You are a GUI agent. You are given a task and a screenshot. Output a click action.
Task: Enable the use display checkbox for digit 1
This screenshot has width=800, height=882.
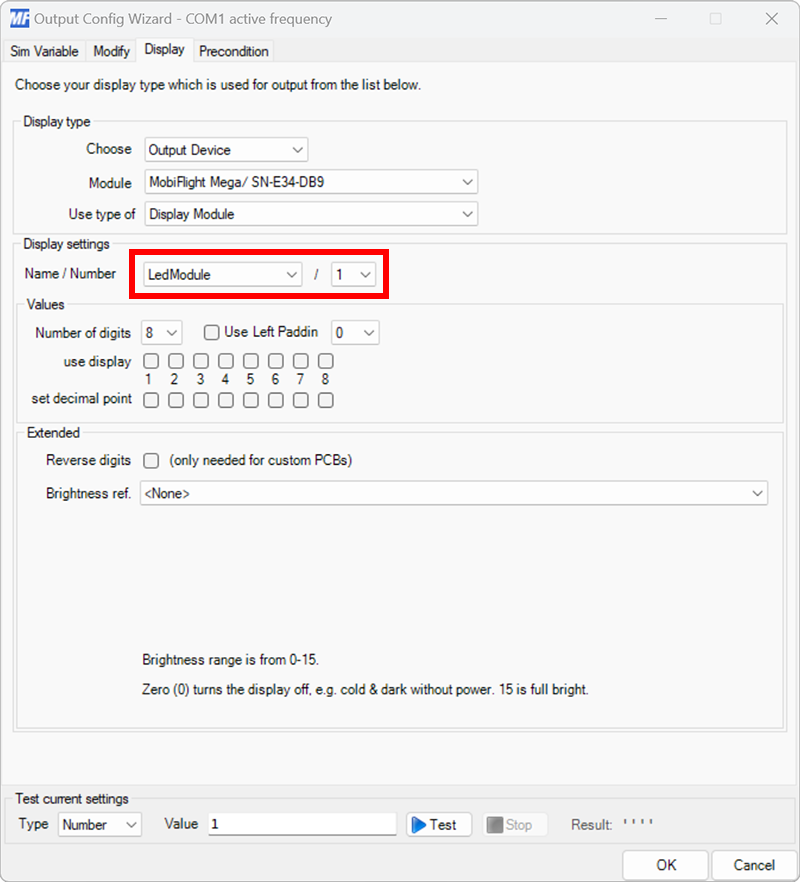150,361
